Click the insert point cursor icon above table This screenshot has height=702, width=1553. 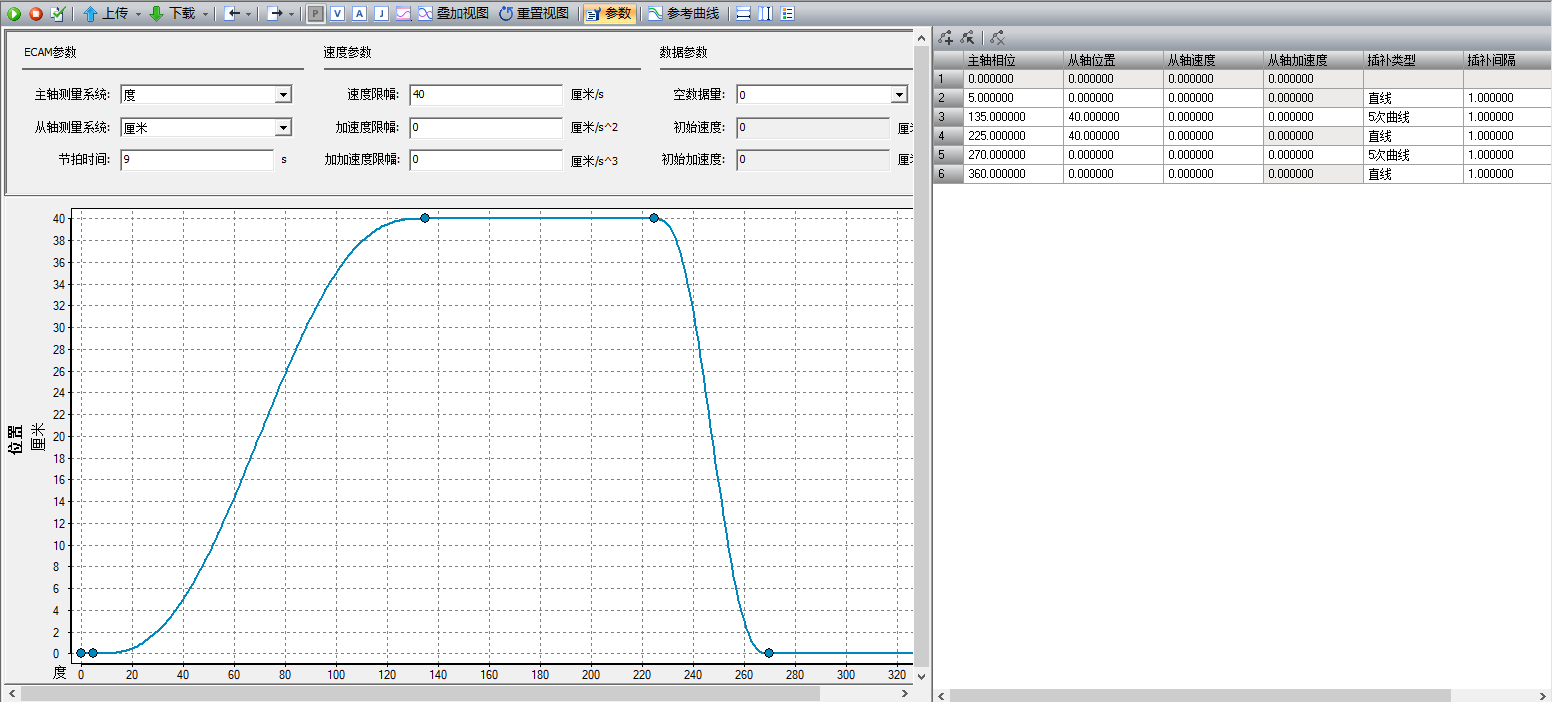[967, 38]
